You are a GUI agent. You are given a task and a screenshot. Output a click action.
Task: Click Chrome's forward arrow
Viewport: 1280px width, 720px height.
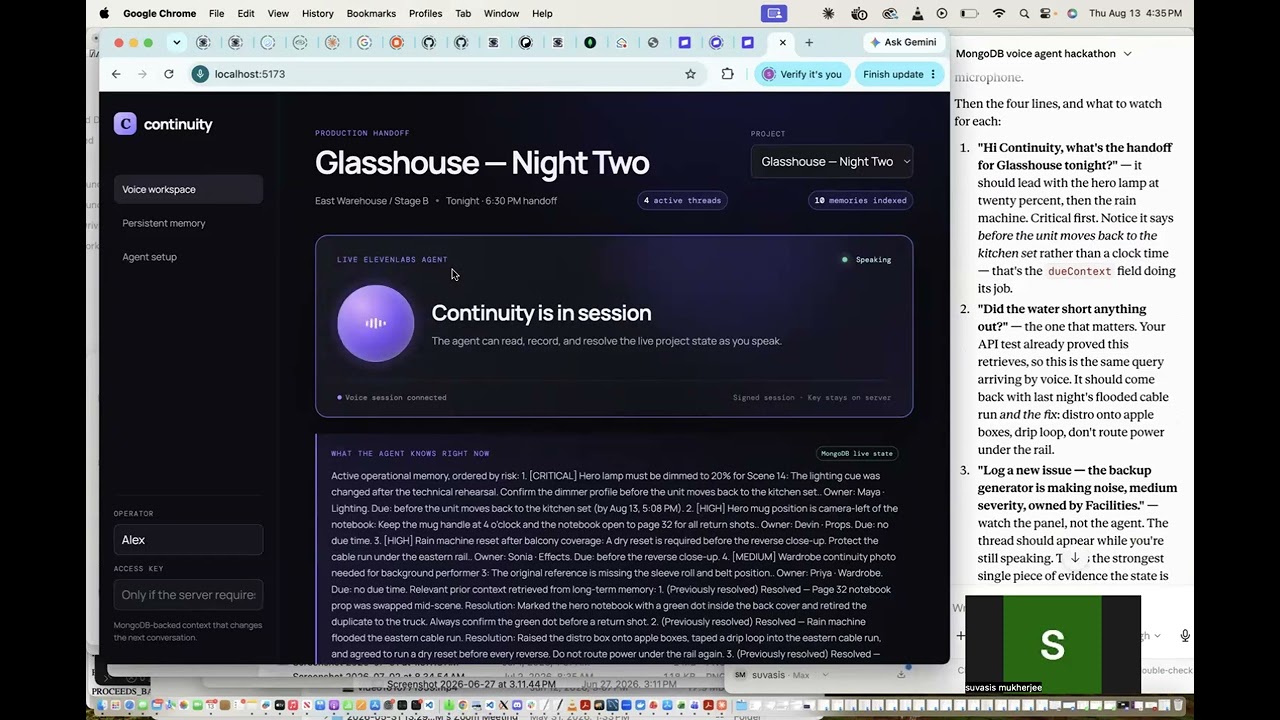coord(142,74)
